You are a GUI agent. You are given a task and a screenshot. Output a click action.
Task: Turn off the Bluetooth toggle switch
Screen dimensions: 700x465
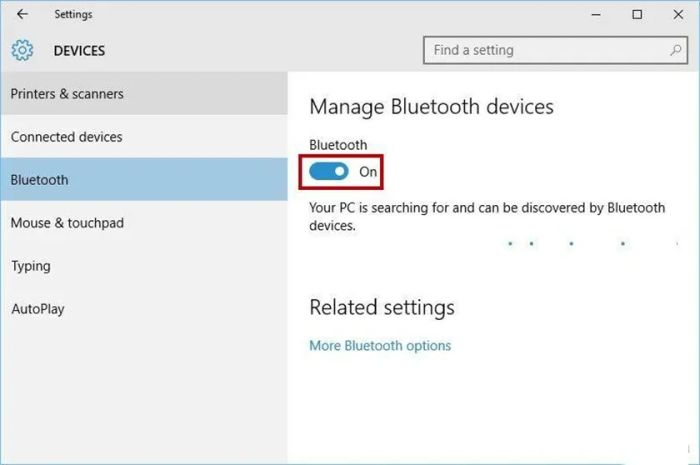coord(329,171)
